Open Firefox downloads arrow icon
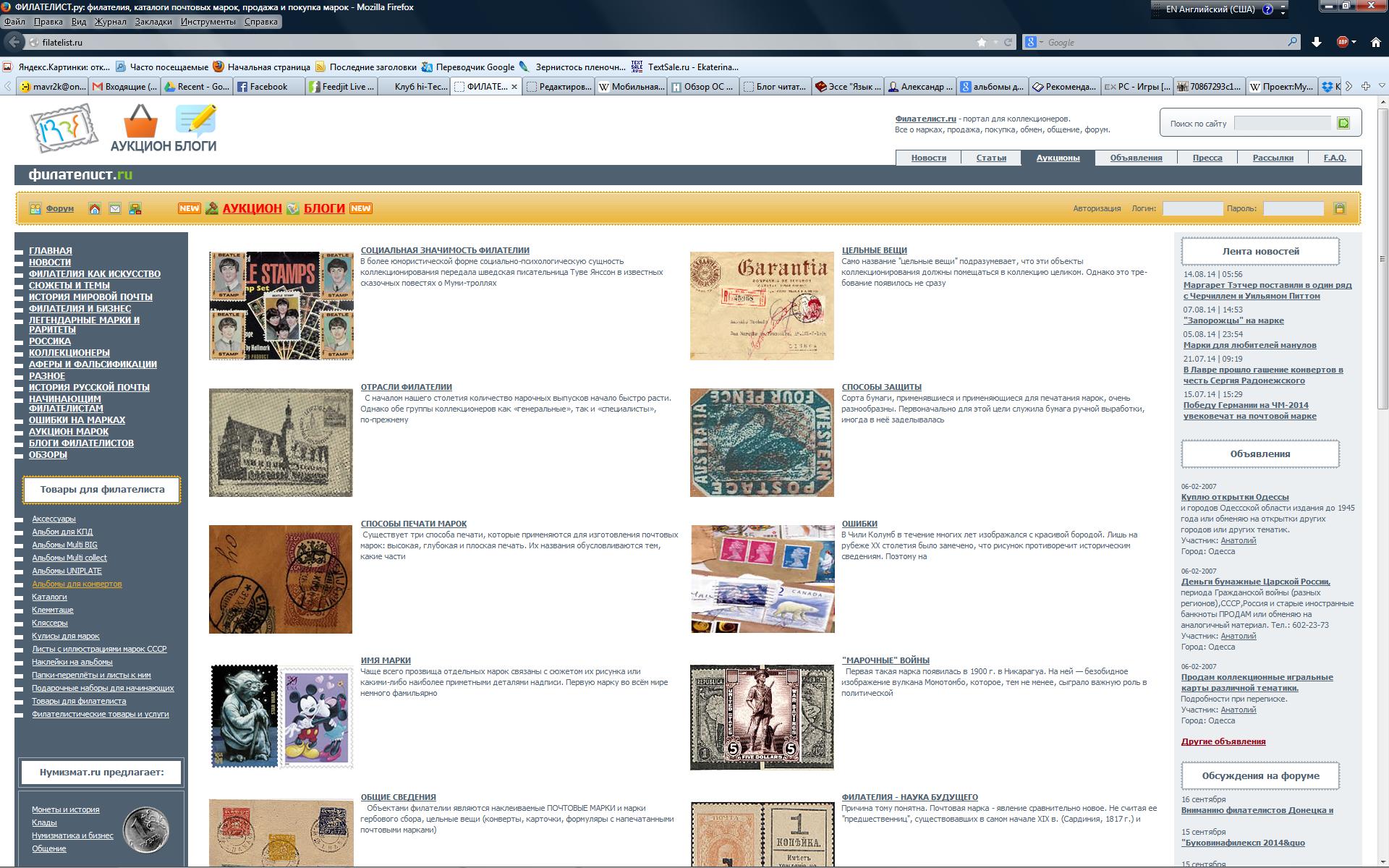 (1317, 43)
